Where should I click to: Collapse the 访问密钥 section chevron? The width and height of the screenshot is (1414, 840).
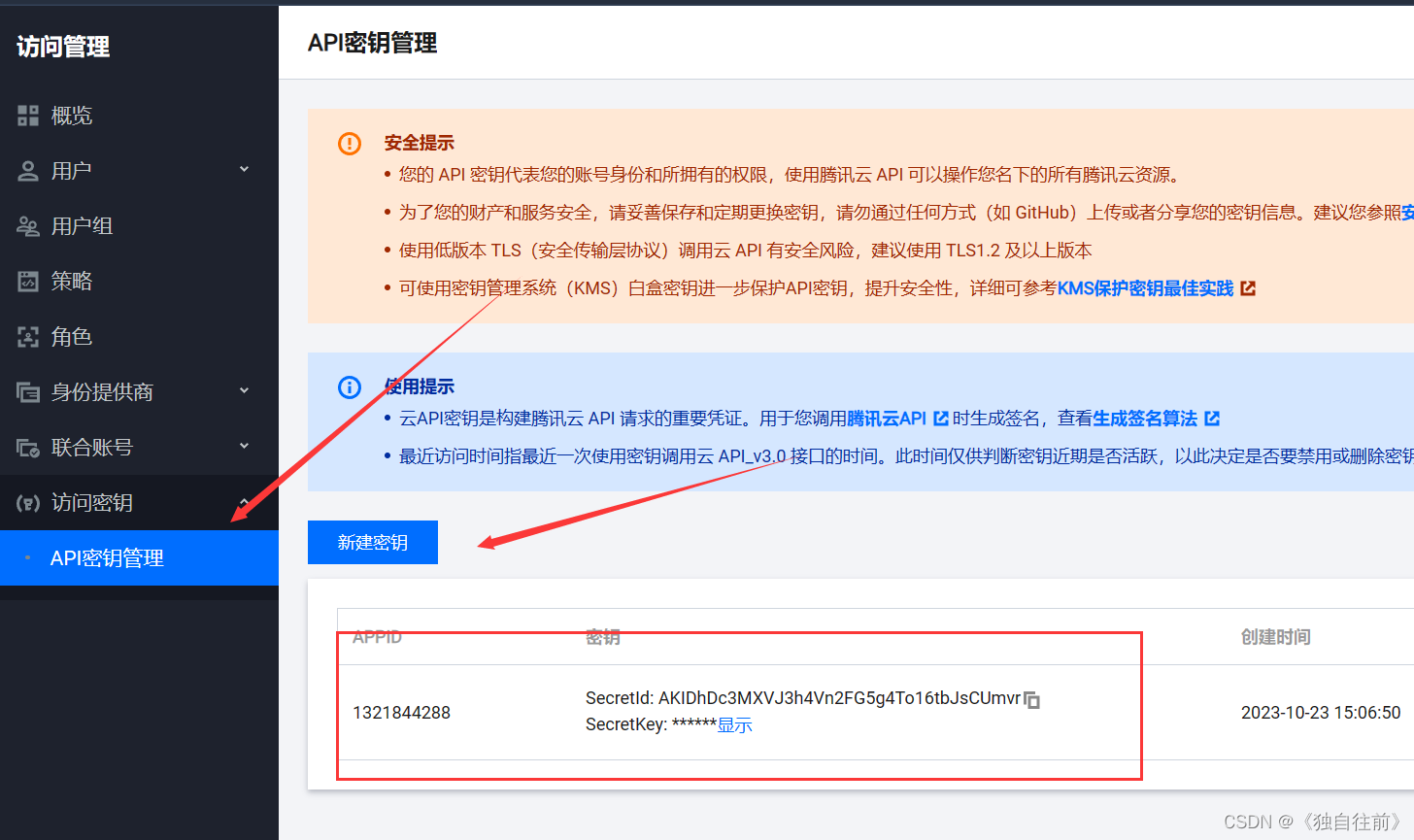244,502
